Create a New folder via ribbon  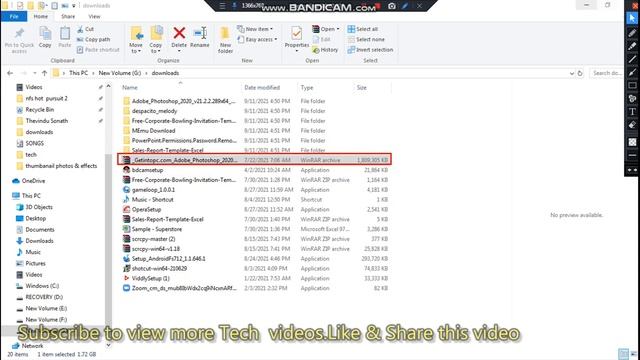pos(225,40)
